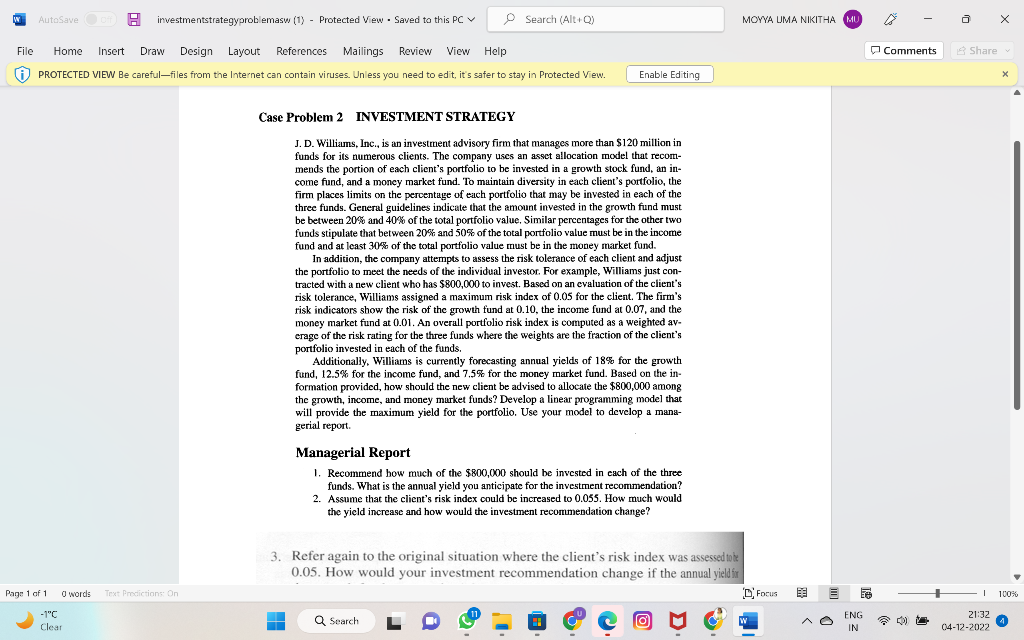Viewport: 1024px width, 640px height.
Task: Click the Protected View shield info icon
Action: [x=22, y=74]
